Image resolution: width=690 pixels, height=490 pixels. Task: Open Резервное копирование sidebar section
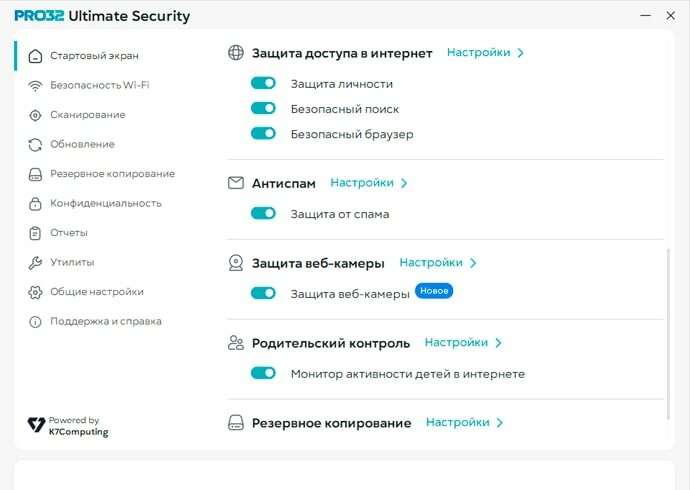(x=112, y=174)
